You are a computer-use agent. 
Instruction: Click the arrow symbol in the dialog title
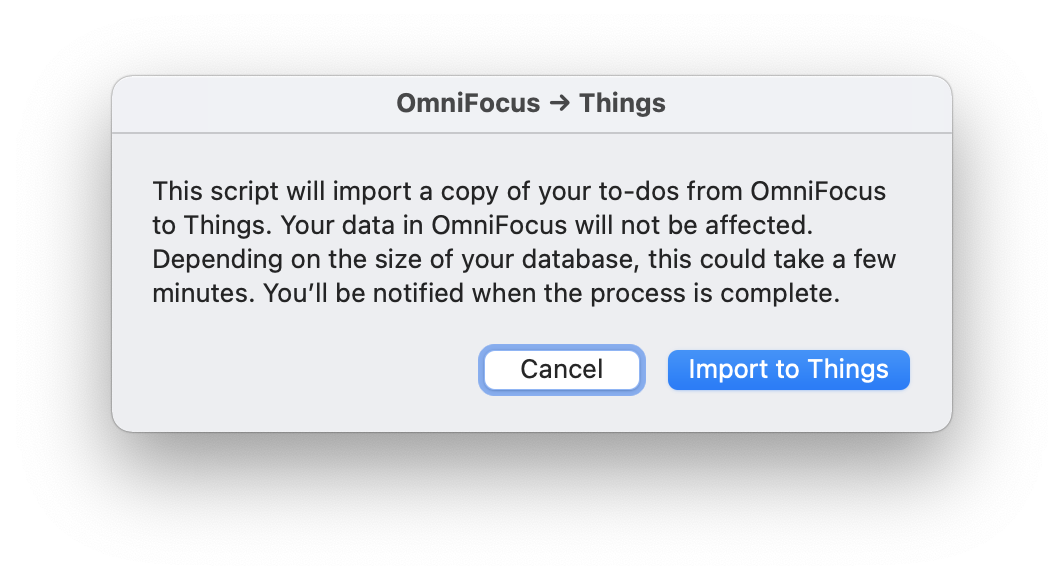coord(560,103)
